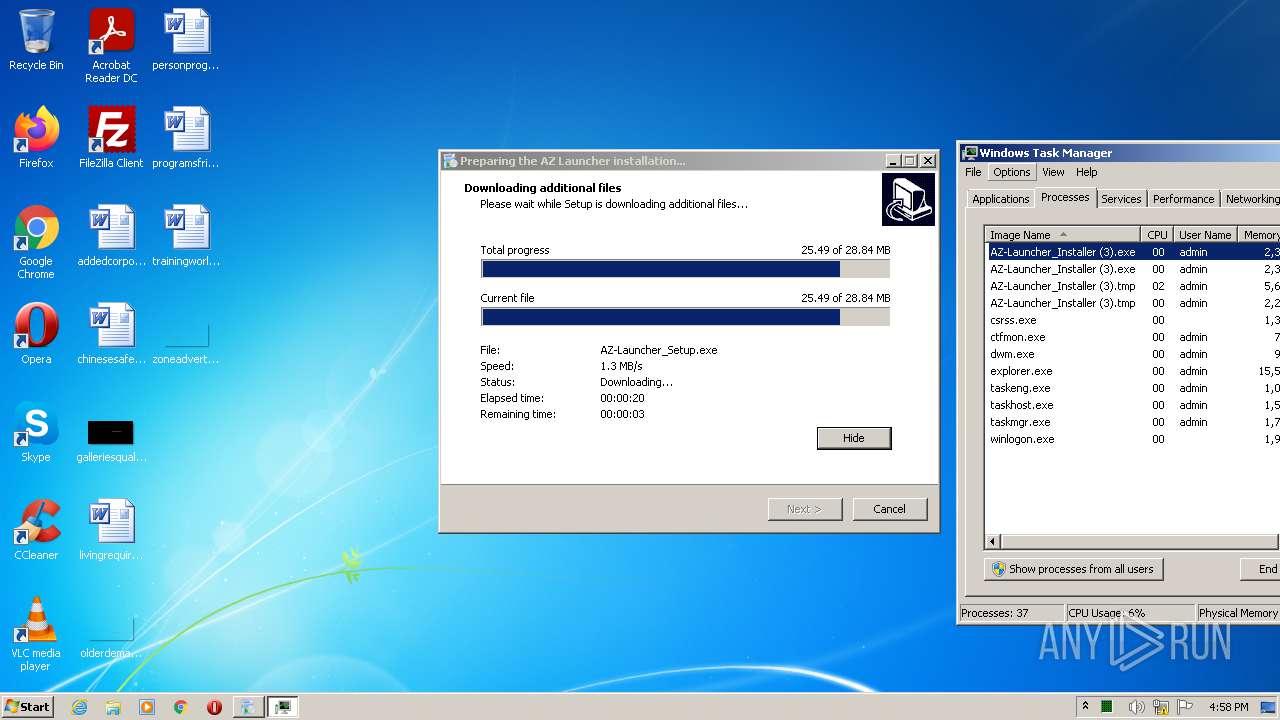
Task: Switch to the installer taskbar button
Action: tap(248, 707)
